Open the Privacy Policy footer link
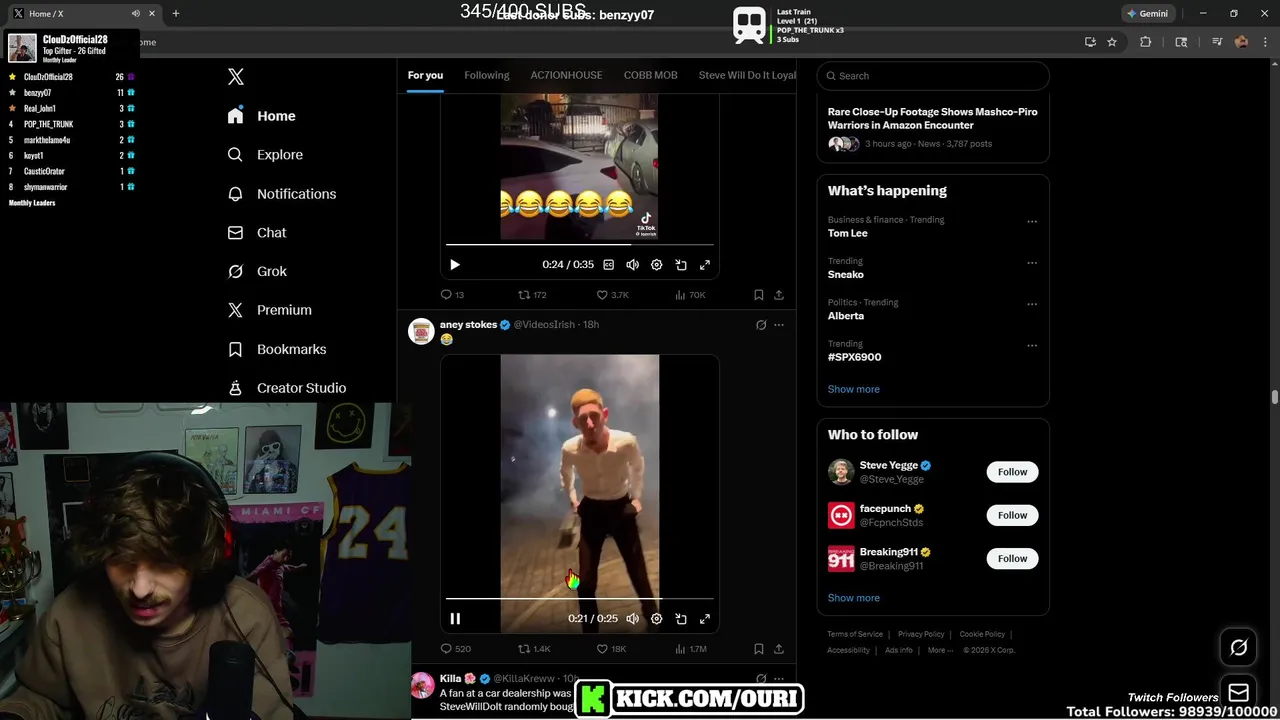Viewport: 1280px width, 720px height. [x=921, y=634]
